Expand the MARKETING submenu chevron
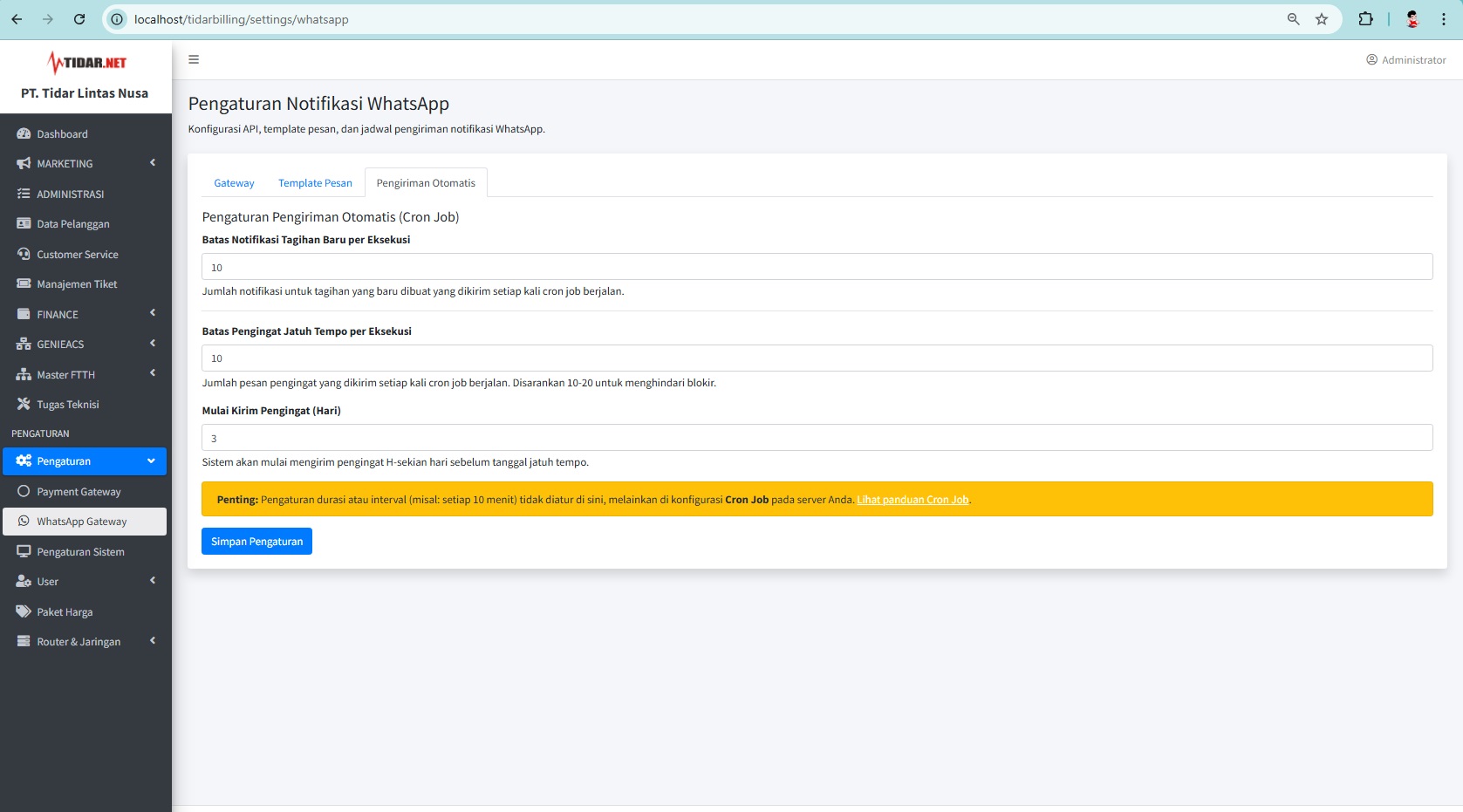Image resolution: width=1463 pixels, height=812 pixels. pyautogui.click(x=153, y=163)
